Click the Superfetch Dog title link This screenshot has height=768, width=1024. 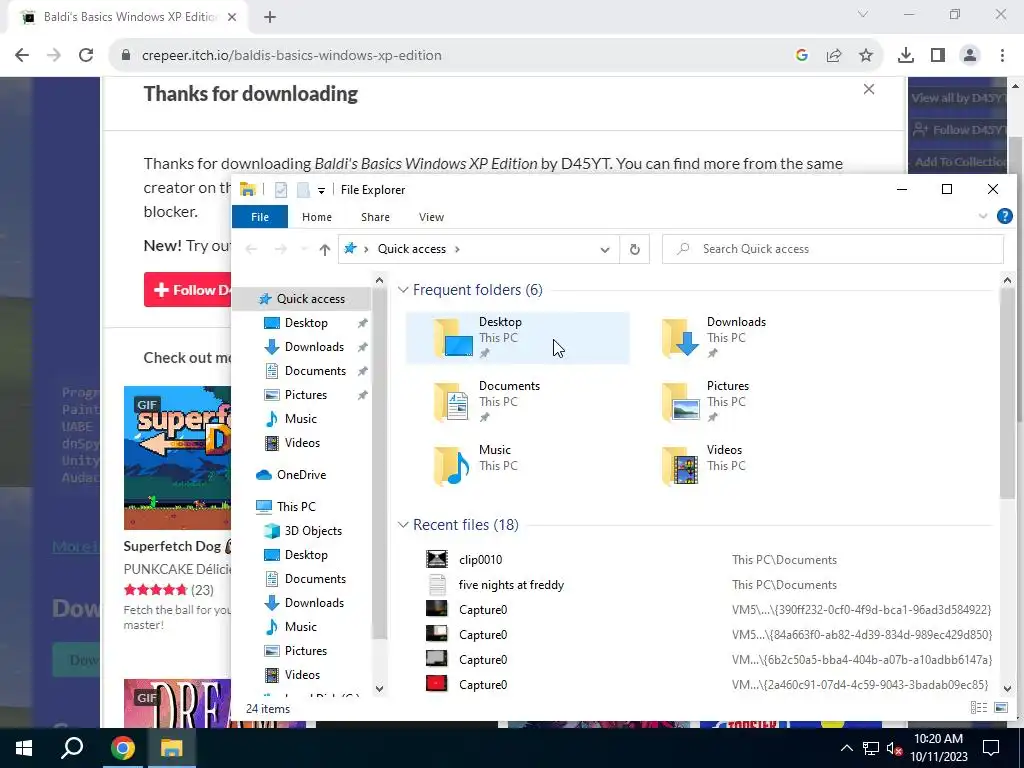click(172, 547)
